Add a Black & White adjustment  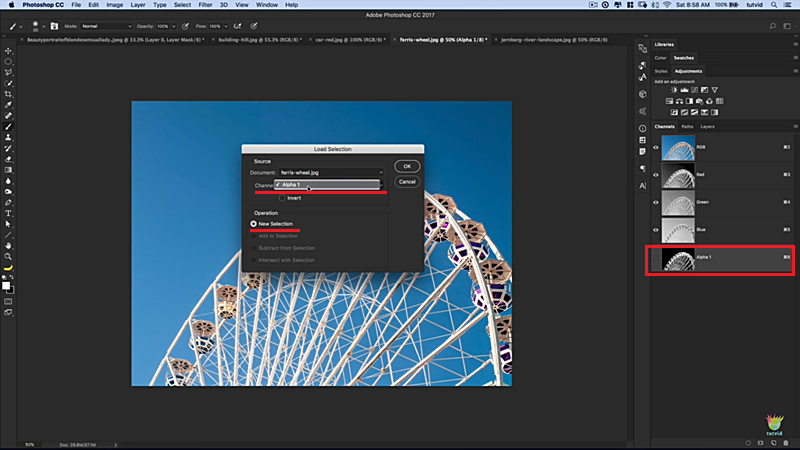point(689,101)
